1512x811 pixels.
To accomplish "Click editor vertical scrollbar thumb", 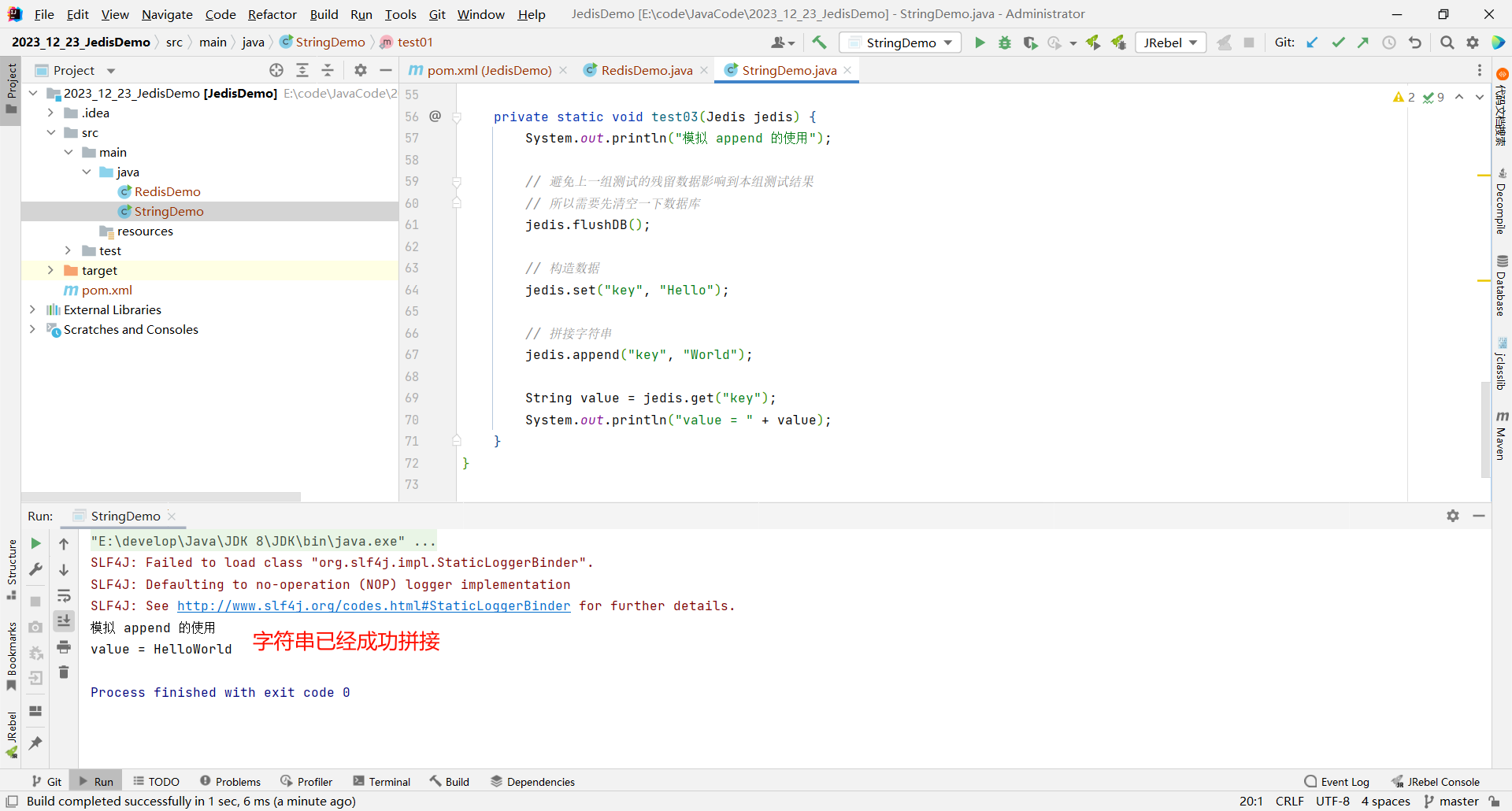I will point(1485,429).
